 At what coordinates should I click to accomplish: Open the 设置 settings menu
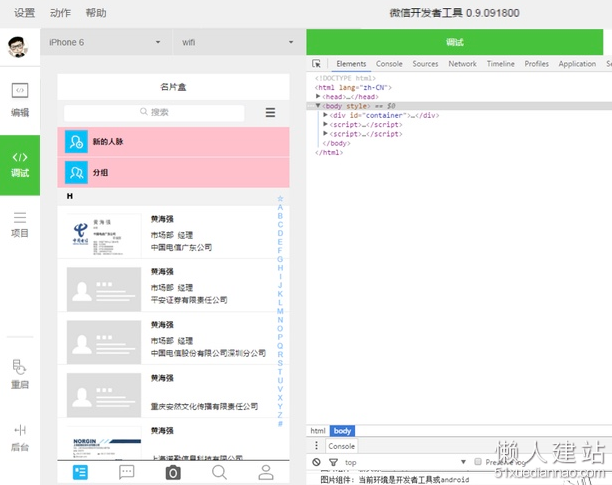25,13
